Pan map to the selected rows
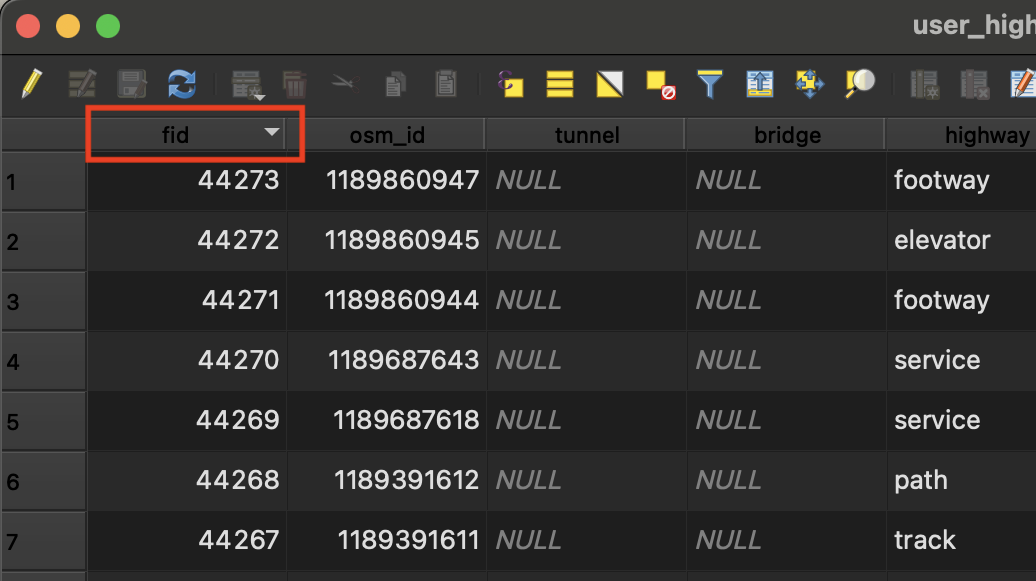The image size is (1036, 581). (808, 84)
